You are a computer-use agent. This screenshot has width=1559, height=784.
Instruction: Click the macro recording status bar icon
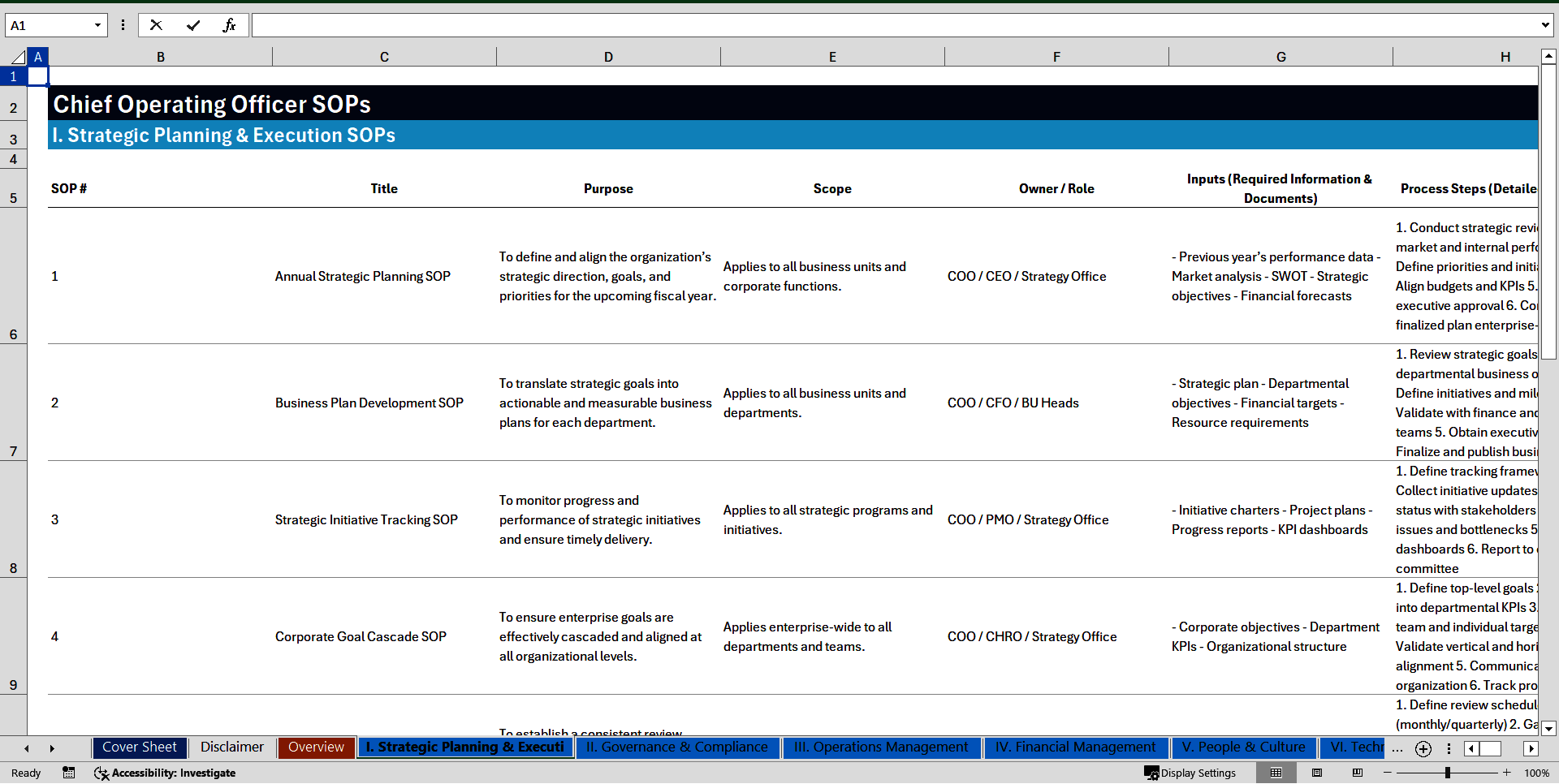pos(69,773)
